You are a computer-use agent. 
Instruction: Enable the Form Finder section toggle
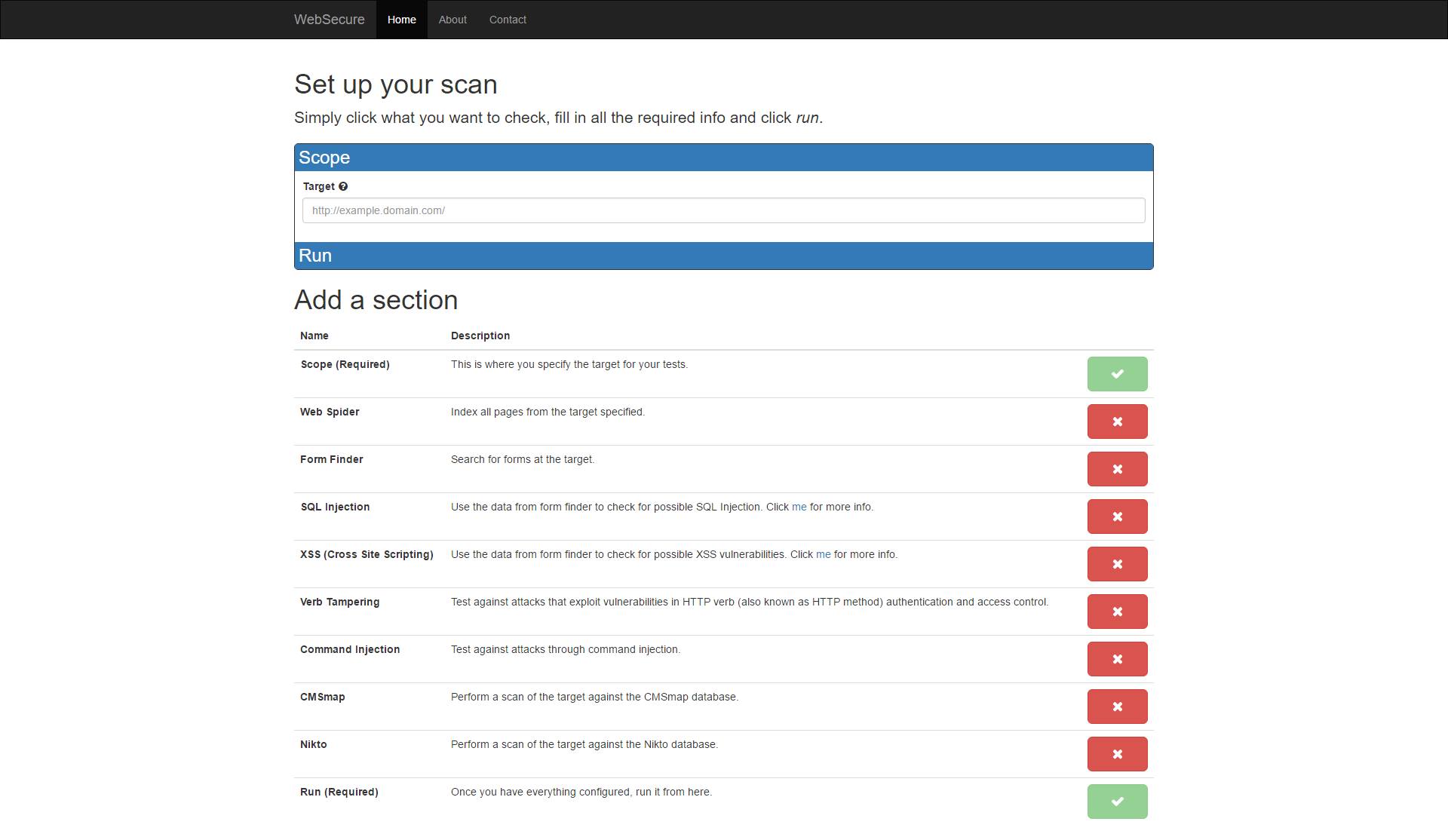(1117, 469)
